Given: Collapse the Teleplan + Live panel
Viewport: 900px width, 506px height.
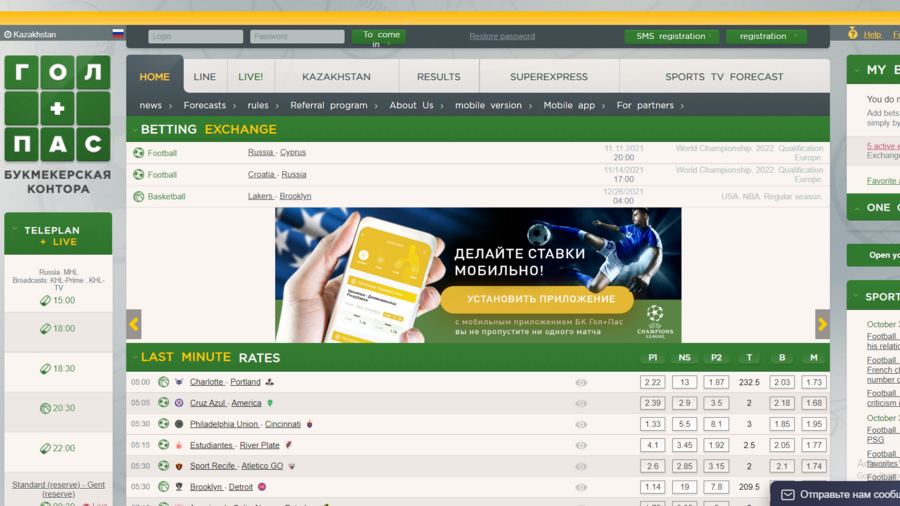Looking at the screenshot, I should point(15,230).
